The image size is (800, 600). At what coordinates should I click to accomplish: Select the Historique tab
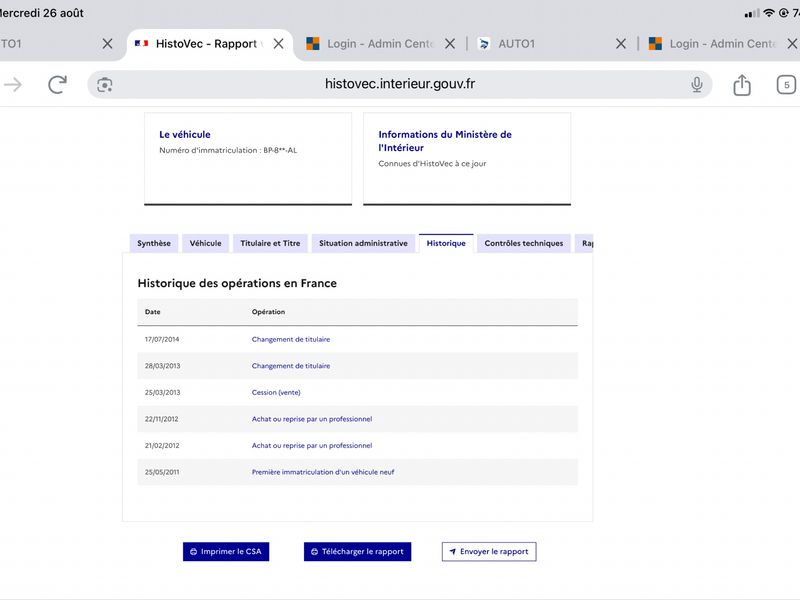click(x=446, y=243)
